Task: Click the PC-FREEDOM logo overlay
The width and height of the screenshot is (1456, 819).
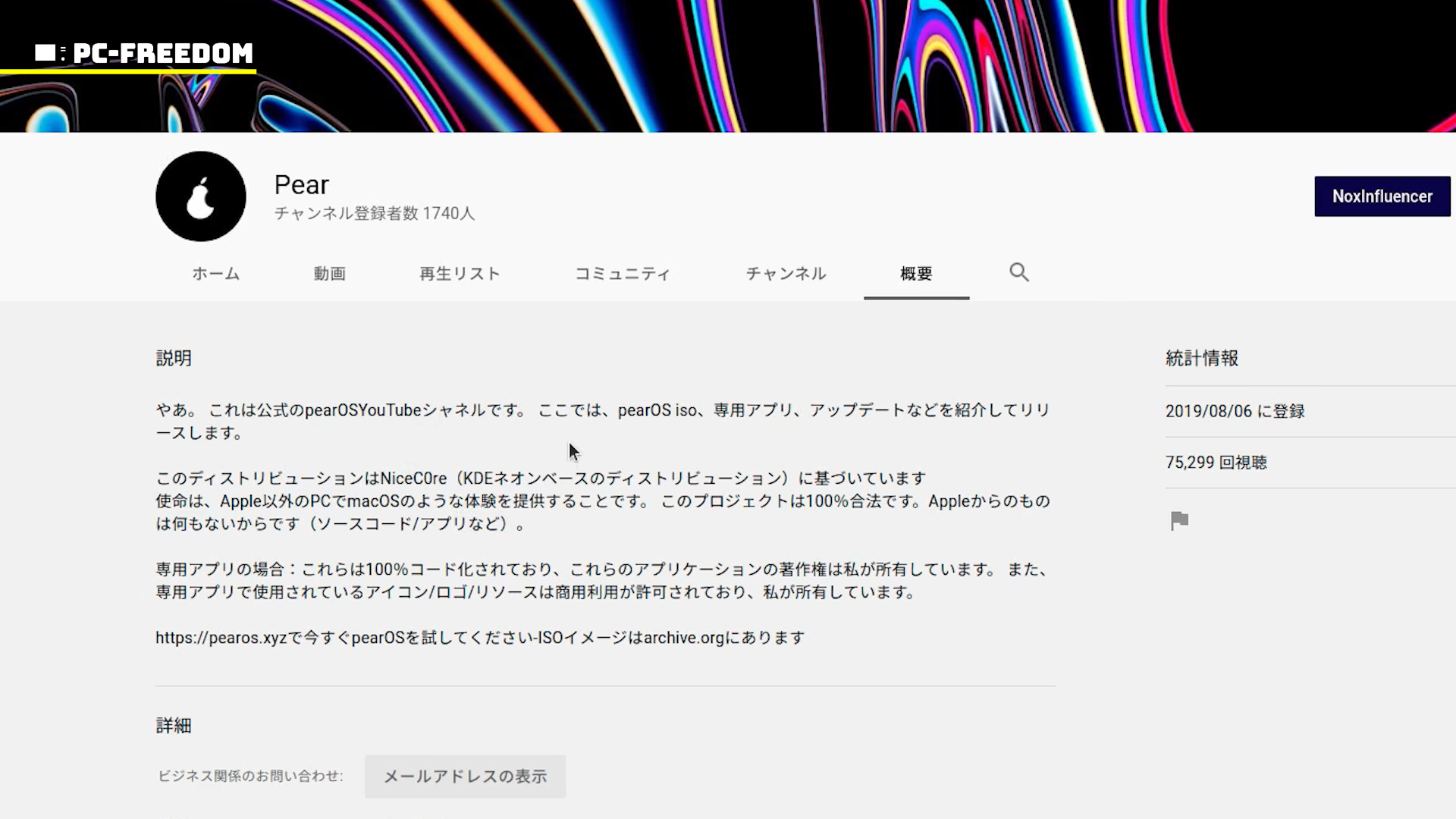Action: [144, 53]
